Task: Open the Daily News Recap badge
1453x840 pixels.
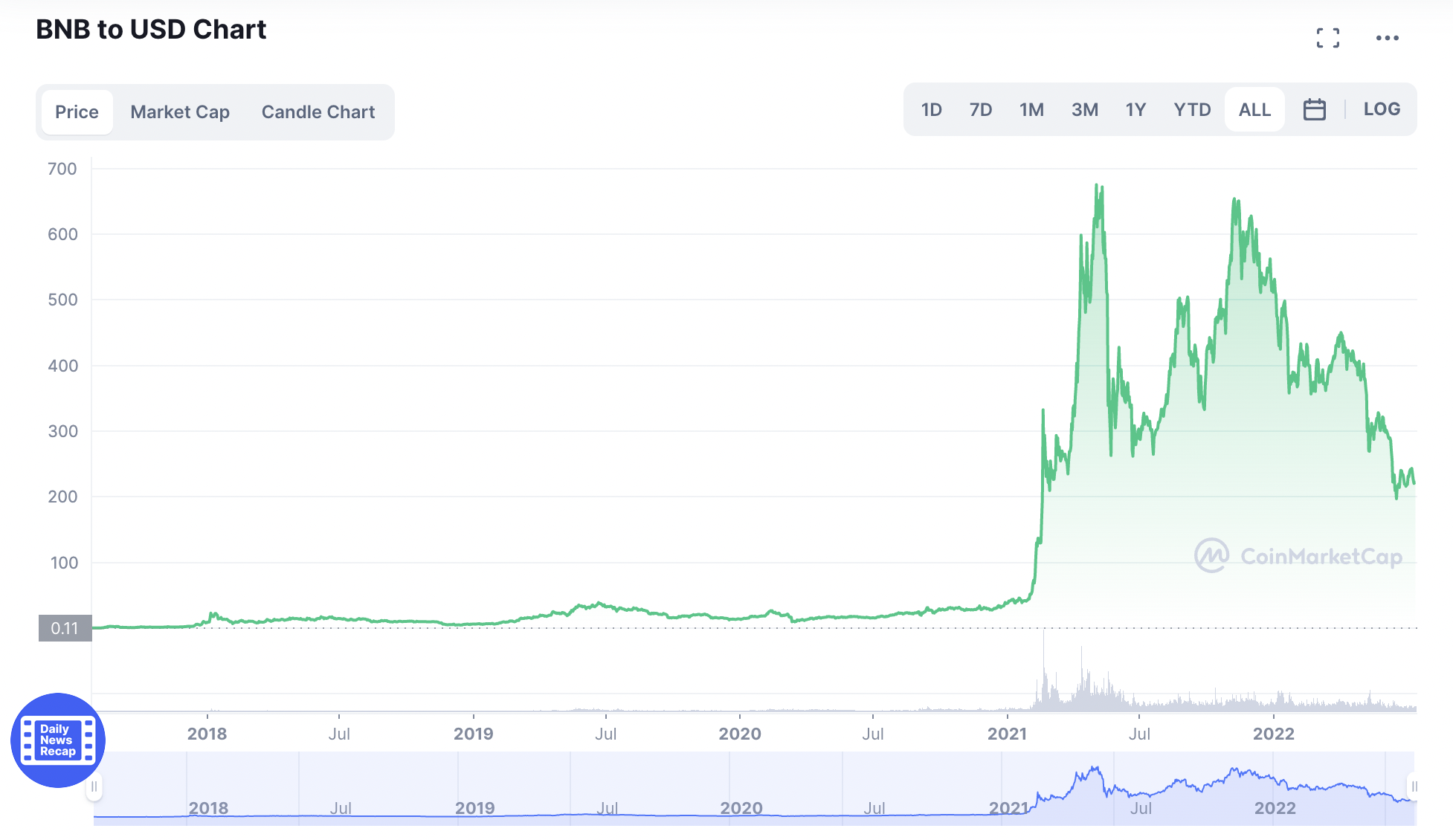Action: pyautogui.click(x=58, y=740)
